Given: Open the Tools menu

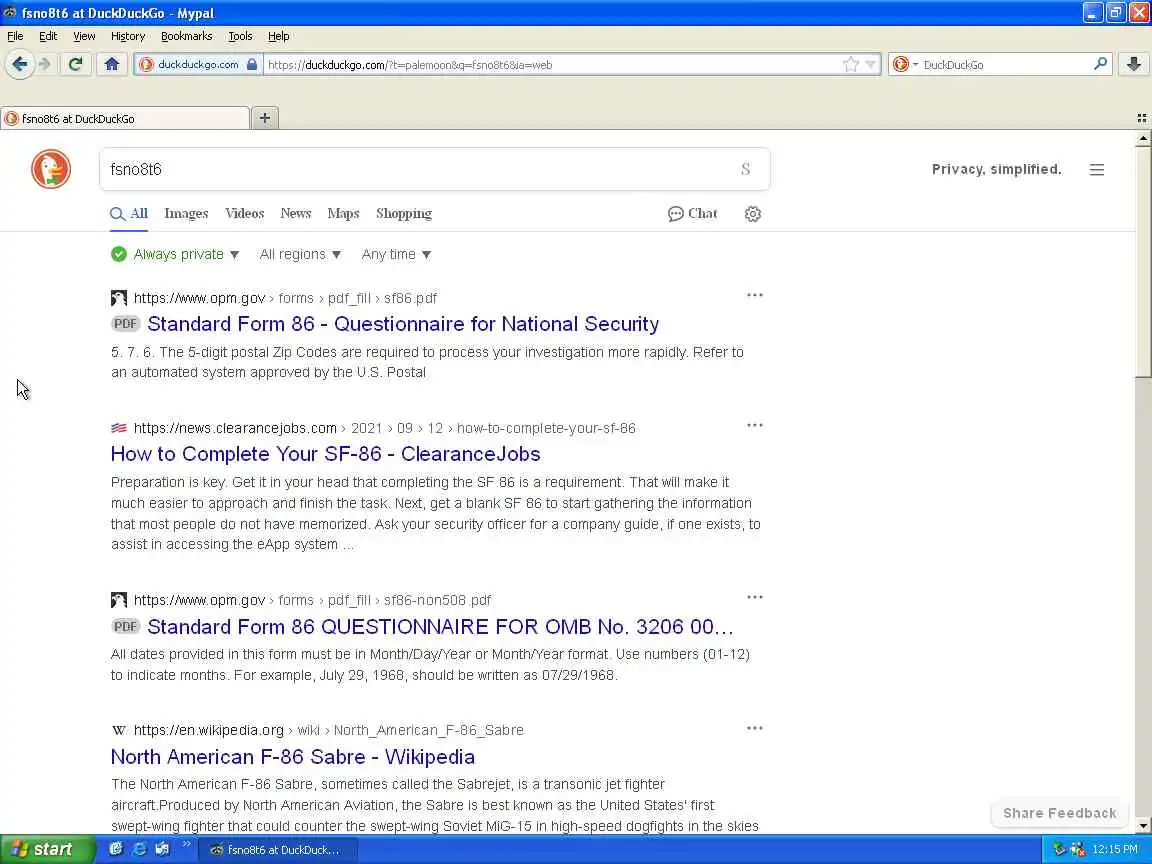Looking at the screenshot, I should click(x=240, y=36).
